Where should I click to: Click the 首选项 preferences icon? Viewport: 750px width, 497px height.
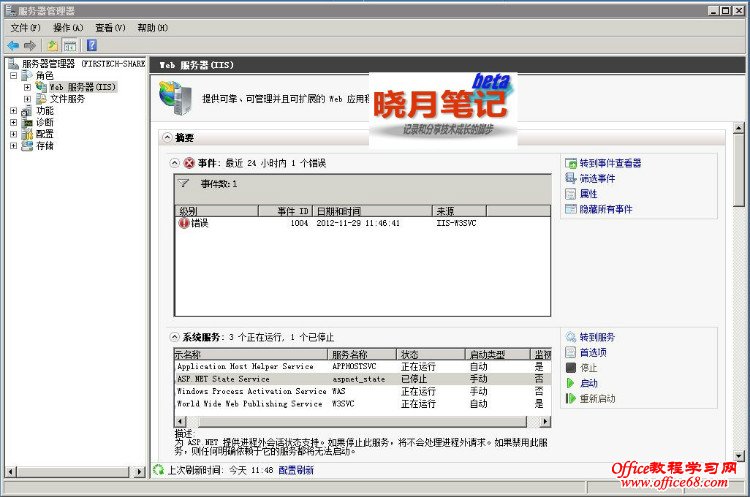tap(571, 353)
